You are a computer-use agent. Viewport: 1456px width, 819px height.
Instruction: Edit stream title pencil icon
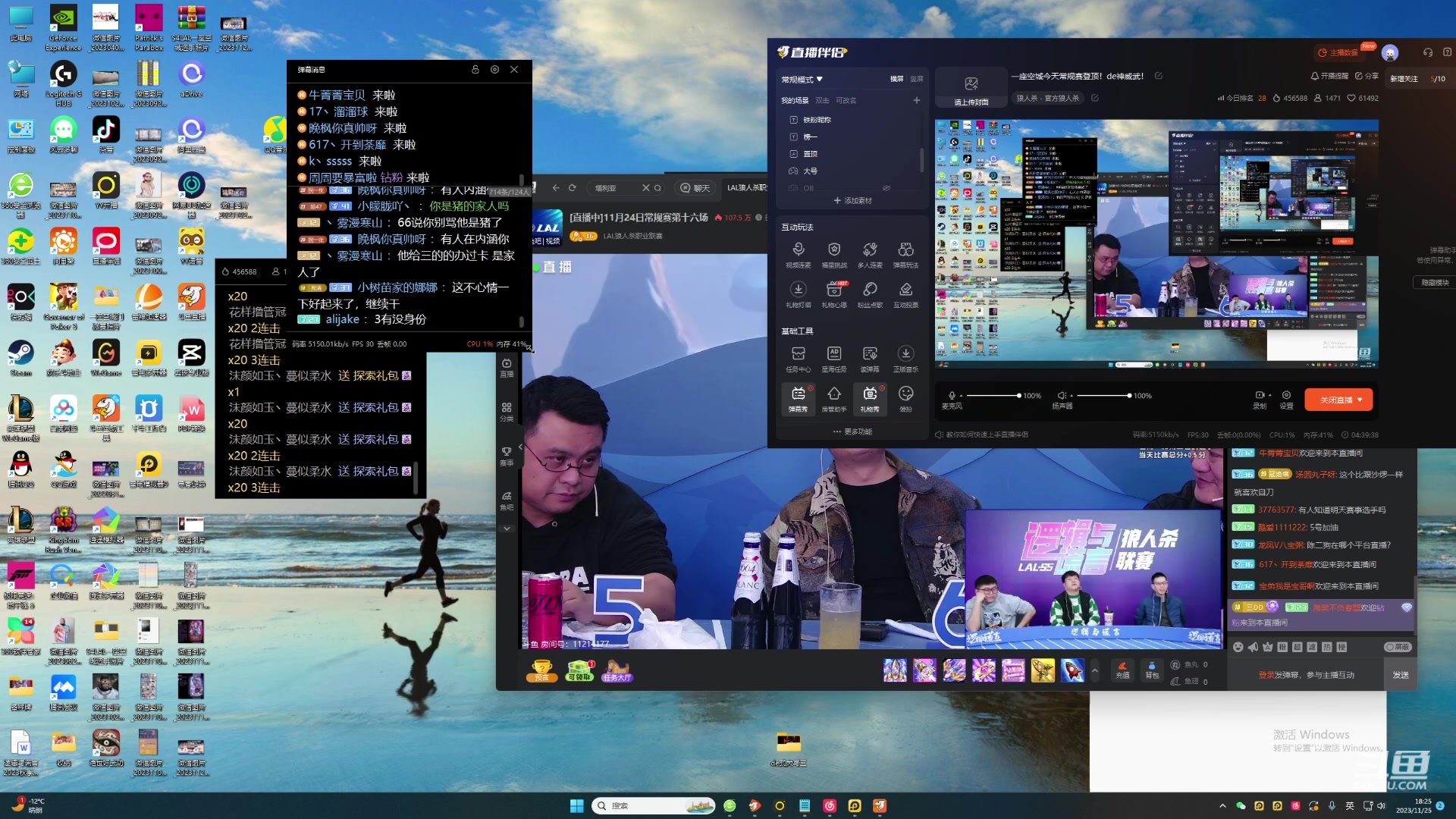pyautogui.click(x=1158, y=76)
